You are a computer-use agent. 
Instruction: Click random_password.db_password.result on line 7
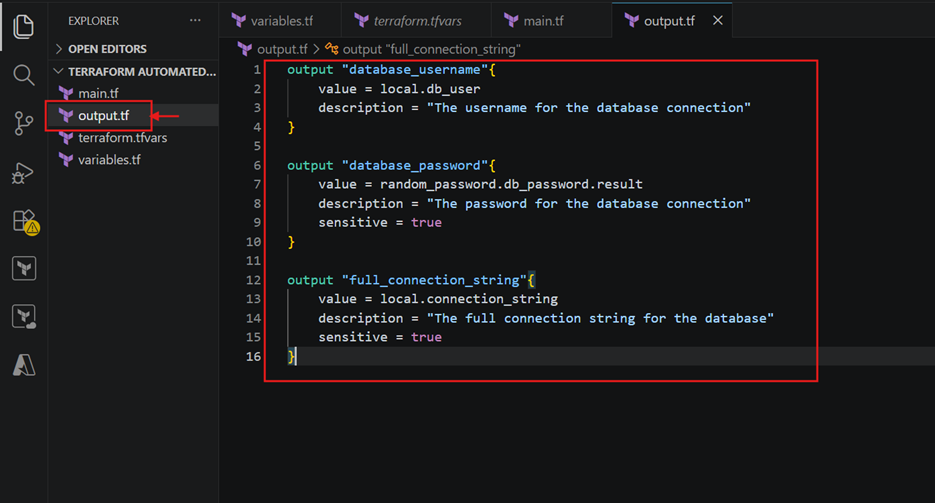511,184
